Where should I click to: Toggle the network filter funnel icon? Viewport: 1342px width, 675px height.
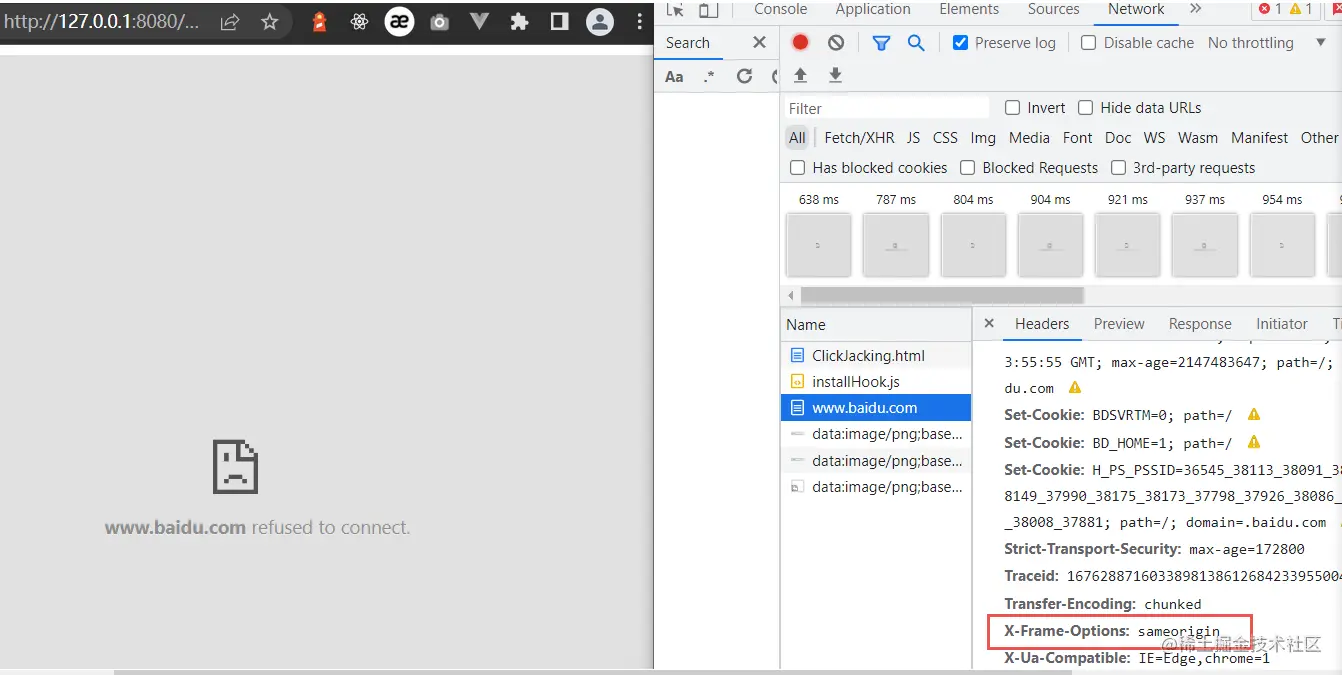click(881, 43)
